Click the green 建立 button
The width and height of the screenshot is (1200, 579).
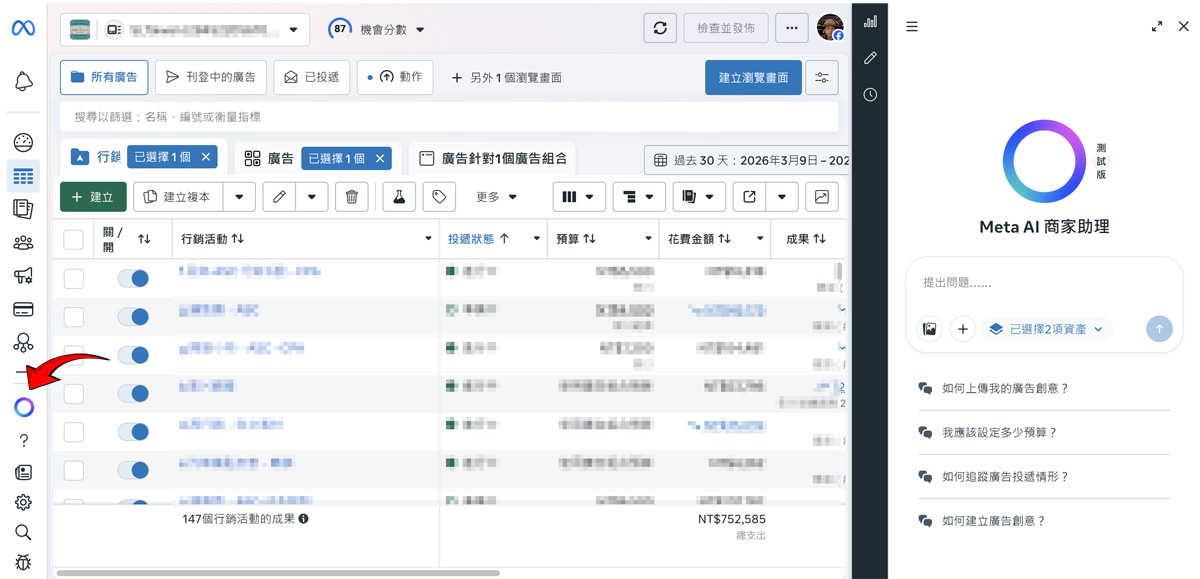pyautogui.click(x=93, y=197)
